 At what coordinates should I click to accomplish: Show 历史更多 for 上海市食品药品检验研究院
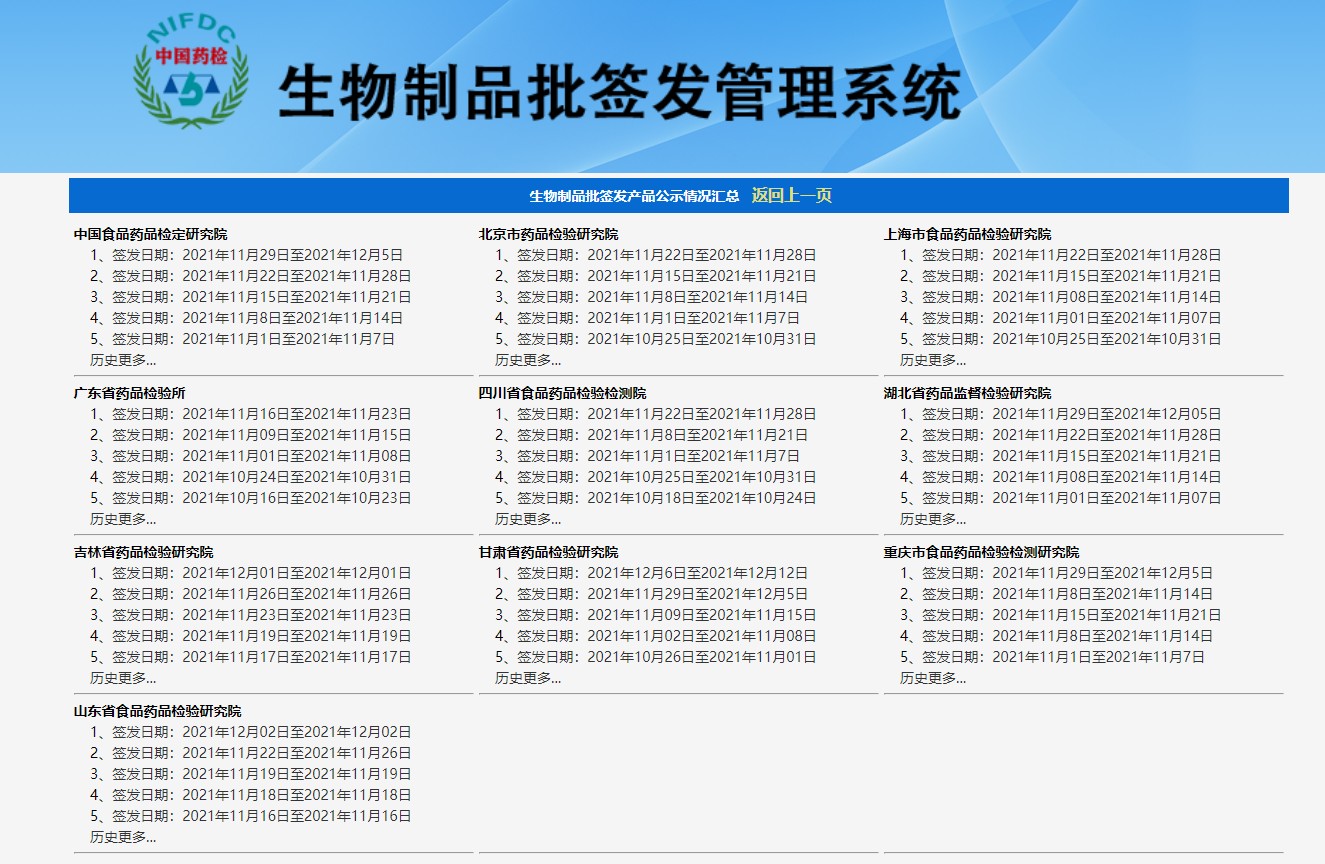pos(933,360)
